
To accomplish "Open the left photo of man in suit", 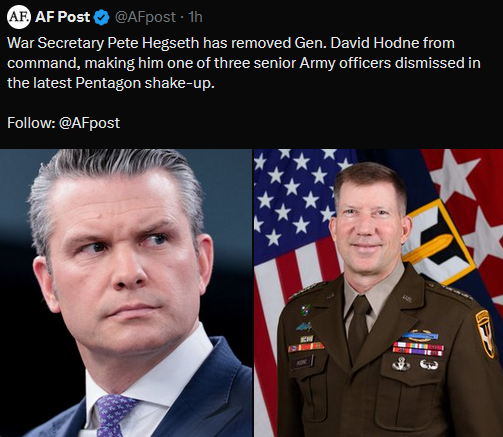I will pos(126,293).
